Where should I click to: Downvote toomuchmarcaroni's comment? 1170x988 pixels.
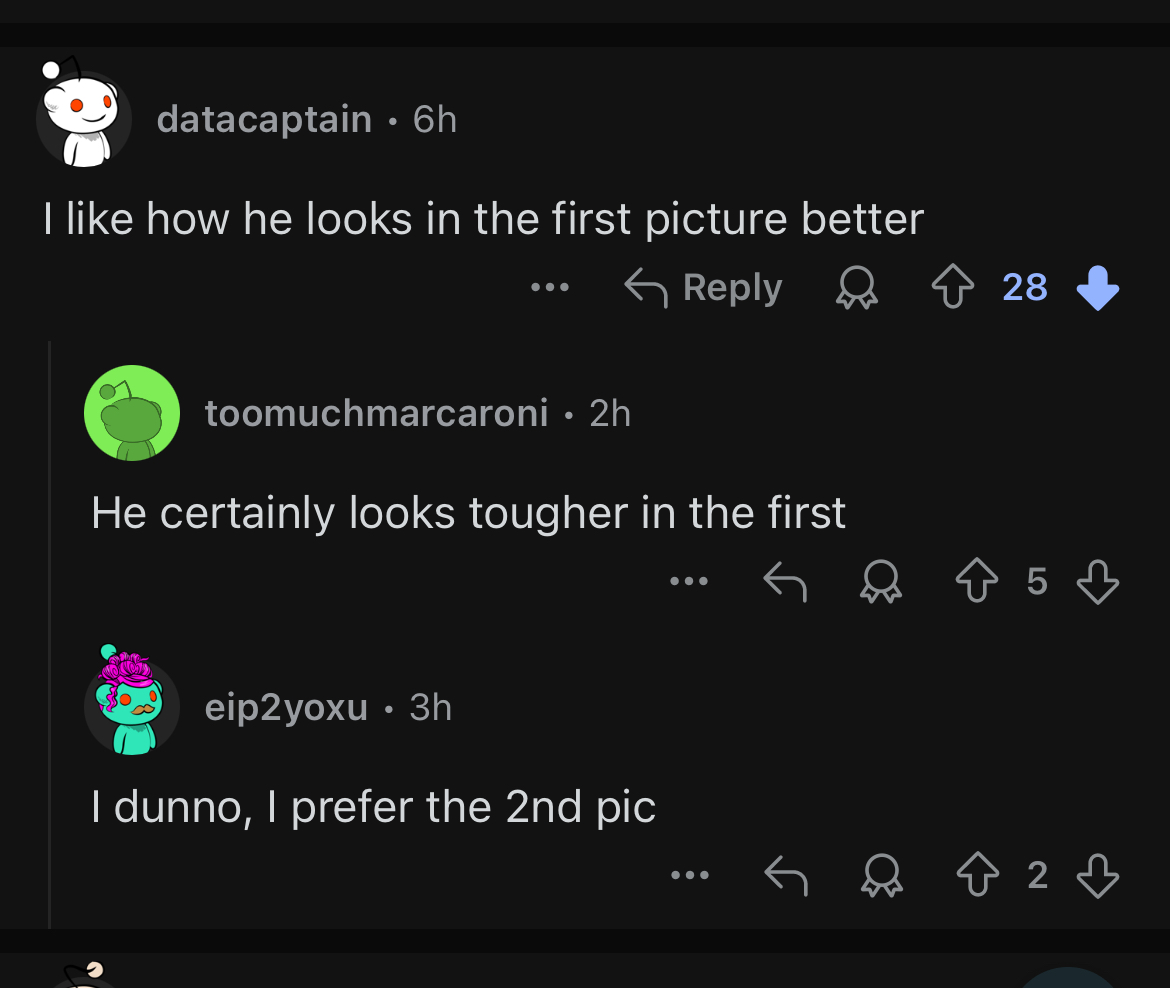[x=1097, y=581]
